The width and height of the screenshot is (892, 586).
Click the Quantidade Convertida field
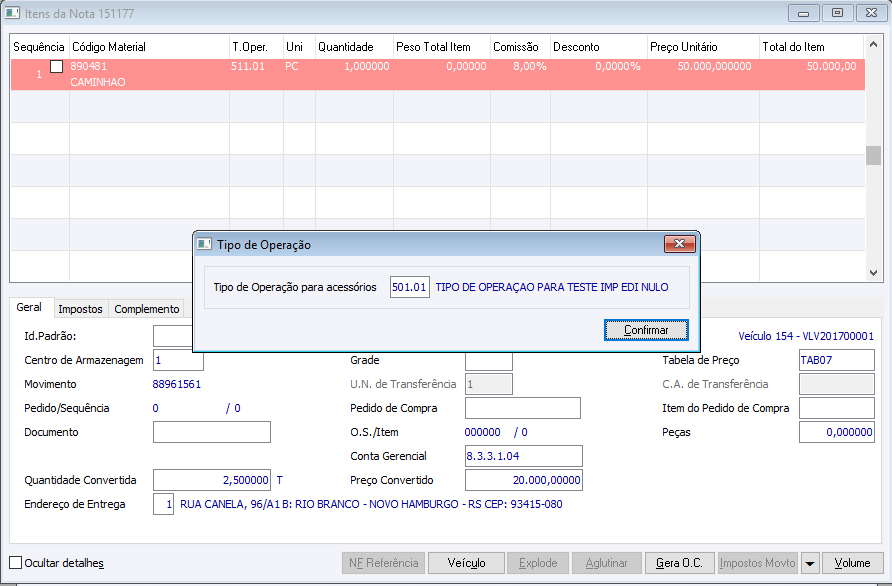212,480
